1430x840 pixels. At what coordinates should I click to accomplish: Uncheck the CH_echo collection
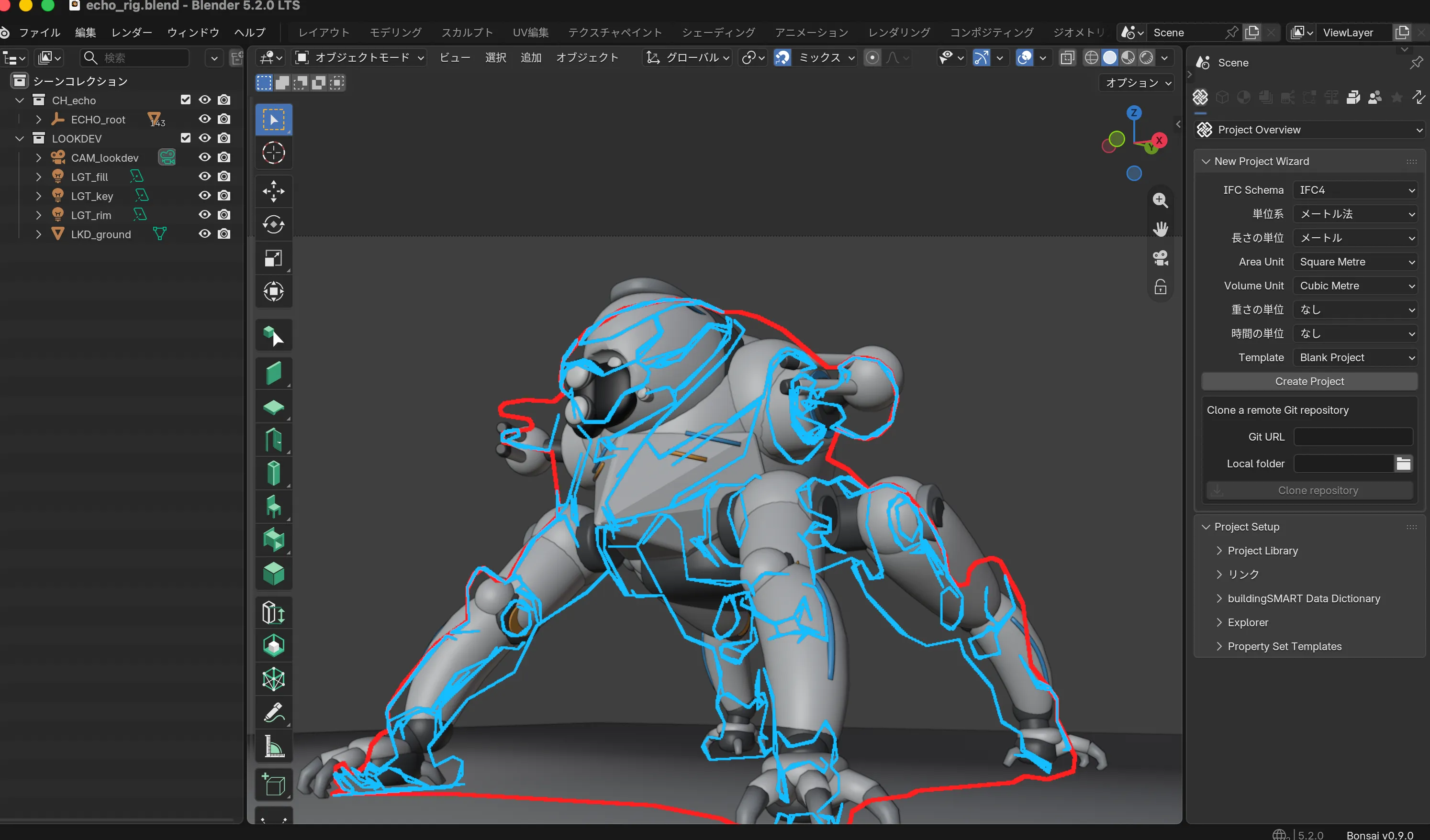(185, 100)
